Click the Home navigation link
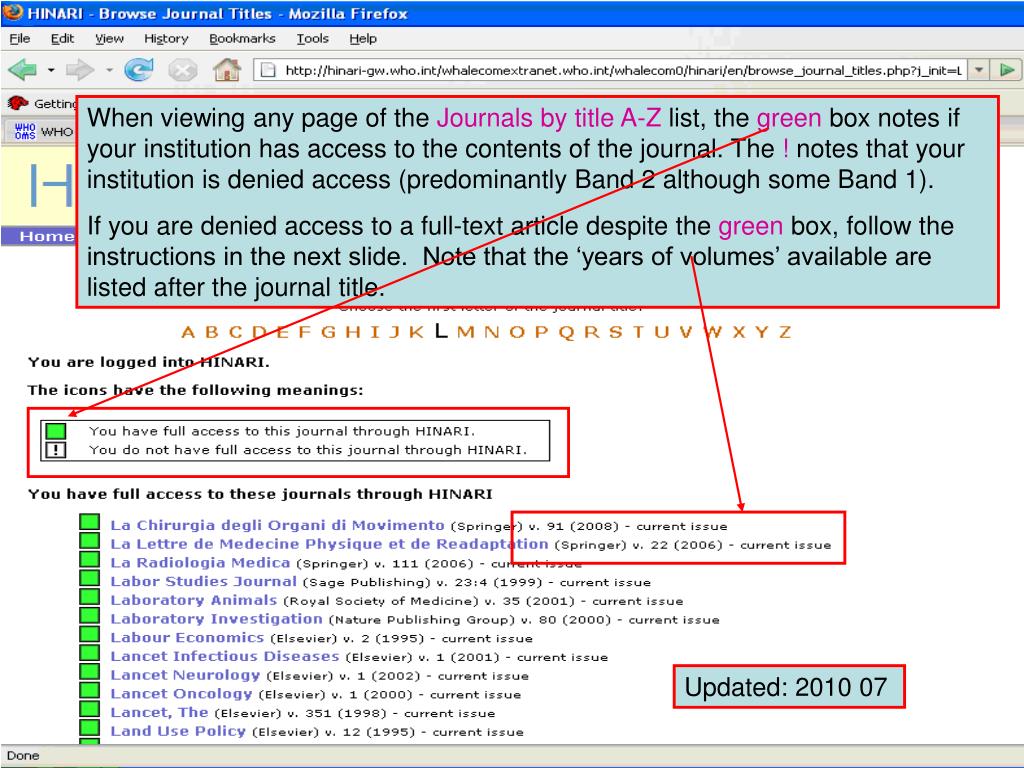This screenshot has height=768, width=1024. point(46,236)
